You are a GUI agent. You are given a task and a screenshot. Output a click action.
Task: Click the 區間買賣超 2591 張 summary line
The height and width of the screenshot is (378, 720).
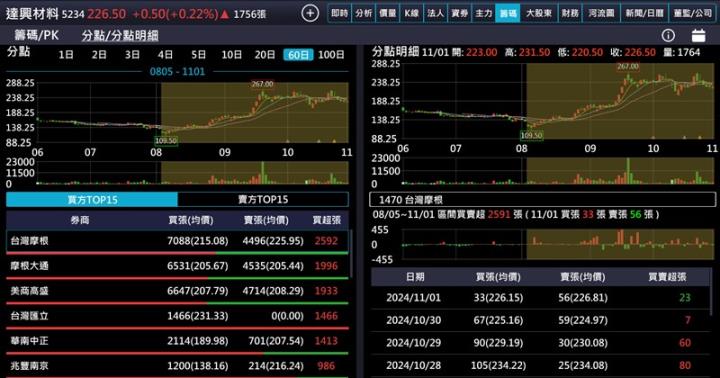coord(516,214)
